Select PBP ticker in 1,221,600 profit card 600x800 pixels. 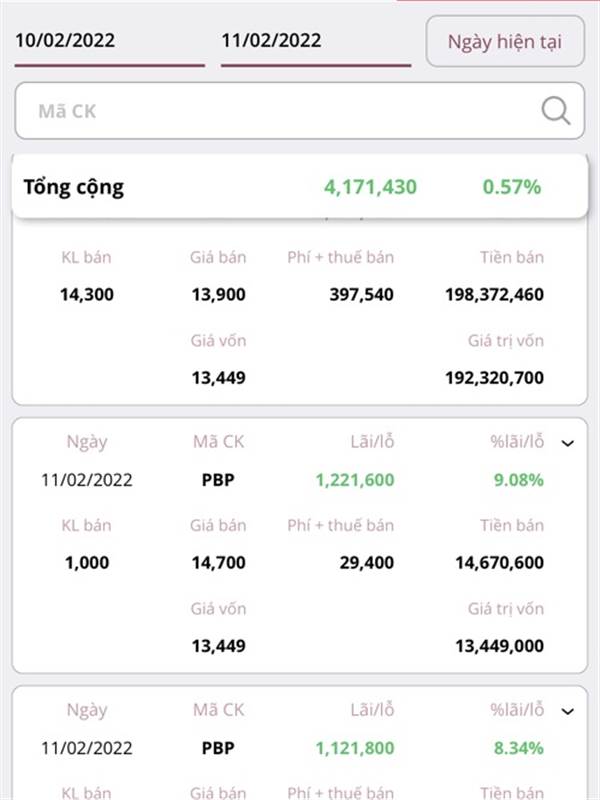[218, 480]
